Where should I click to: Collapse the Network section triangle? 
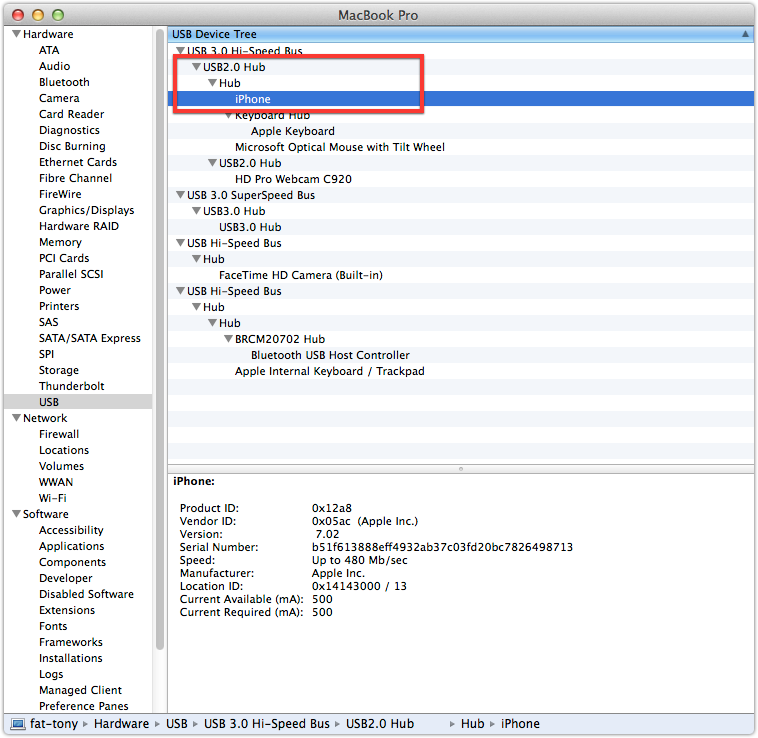pyautogui.click(x=16, y=418)
